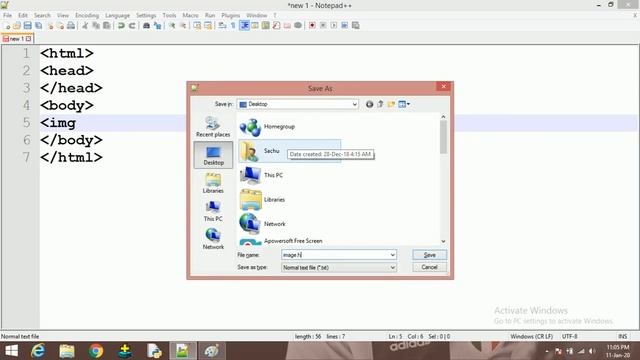Image resolution: width=640 pixels, height=360 pixels.
Task: Open the Edit menu
Action: 23,15
